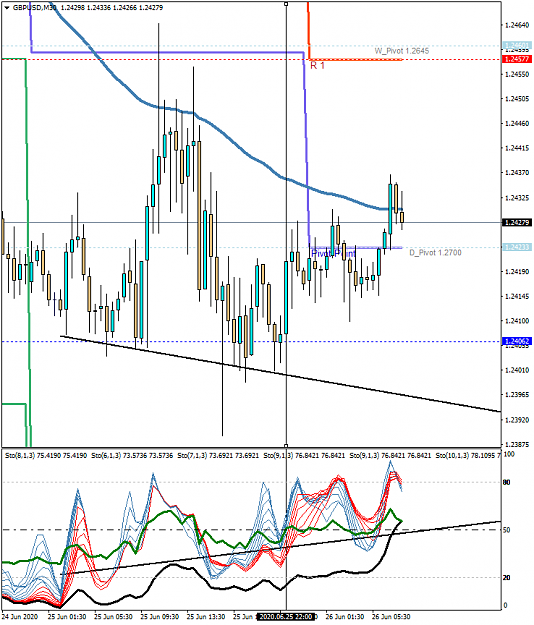The image size is (534, 625).
Task: Click the 20 level on stochastic scale
Action: coord(507,578)
